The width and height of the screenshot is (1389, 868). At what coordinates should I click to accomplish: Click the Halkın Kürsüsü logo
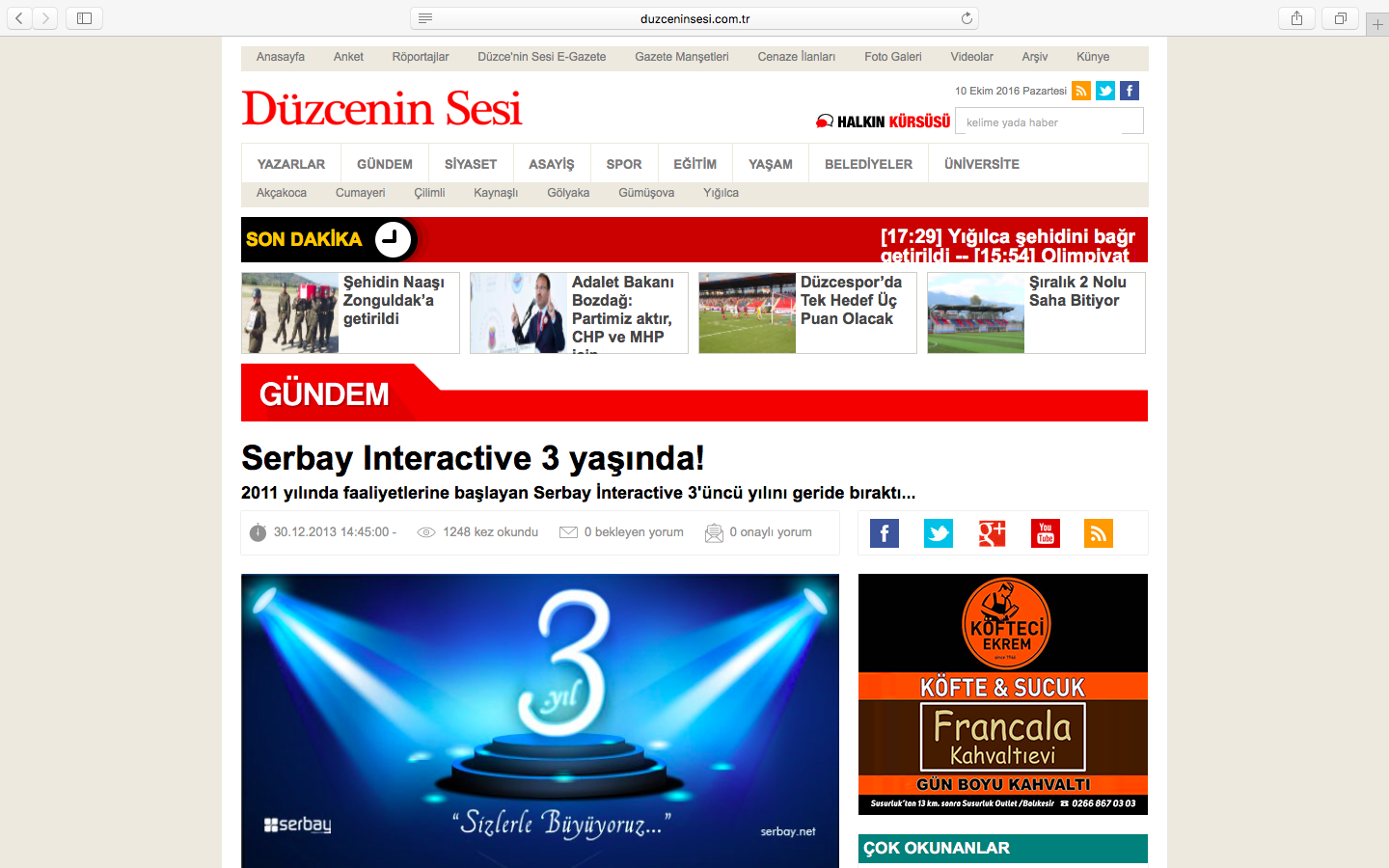click(x=883, y=122)
